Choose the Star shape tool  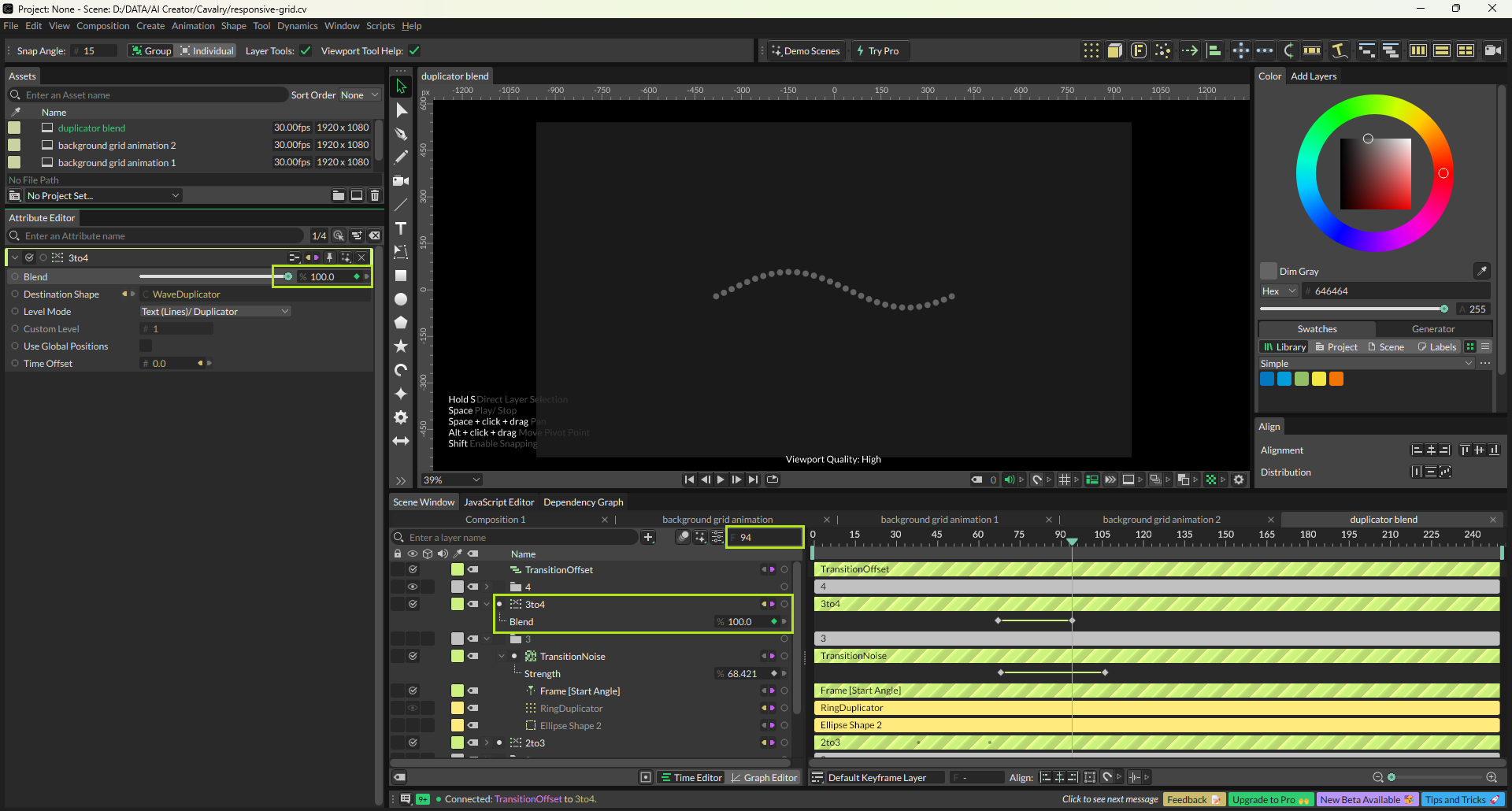point(401,346)
